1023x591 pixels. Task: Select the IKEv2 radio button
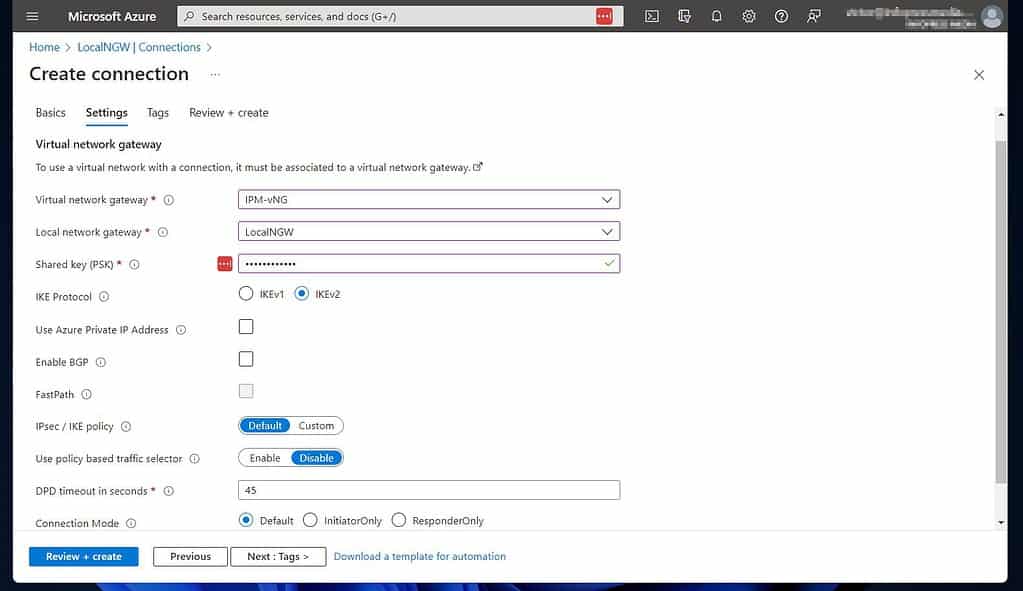point(301,294)
